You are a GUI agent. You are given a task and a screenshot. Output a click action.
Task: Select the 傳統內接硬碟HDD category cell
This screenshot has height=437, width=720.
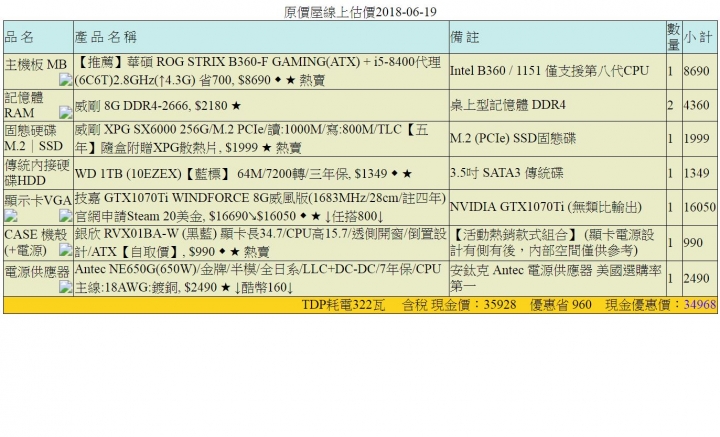(39, 173)
